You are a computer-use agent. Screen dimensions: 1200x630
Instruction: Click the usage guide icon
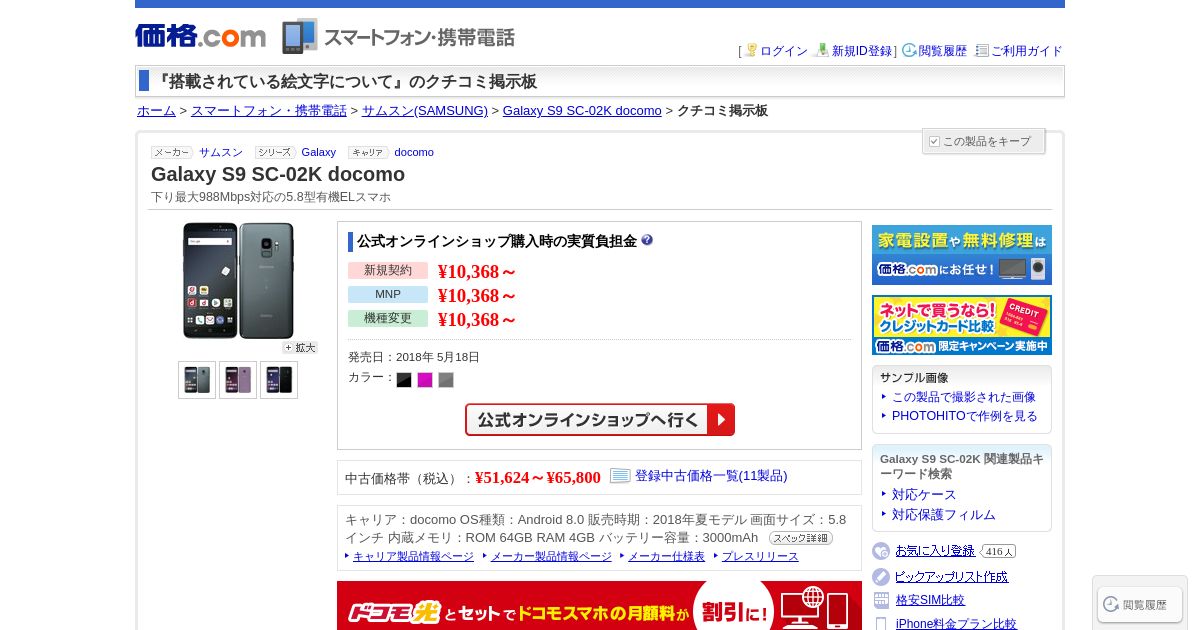pyautogui.click(x=981, y=50)
